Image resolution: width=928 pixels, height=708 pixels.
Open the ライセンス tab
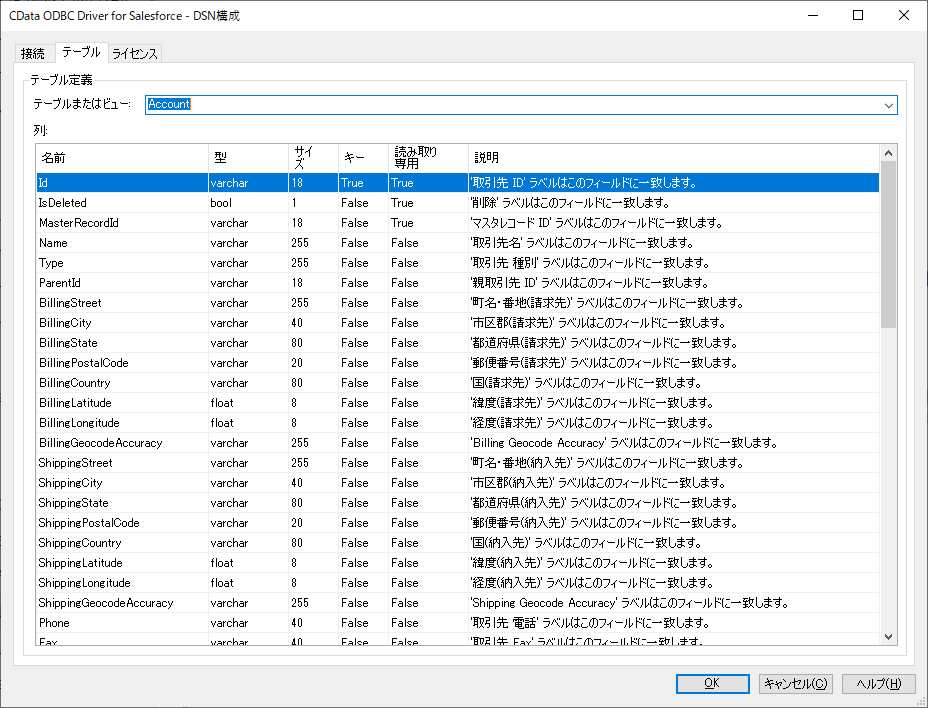[133, 53]
